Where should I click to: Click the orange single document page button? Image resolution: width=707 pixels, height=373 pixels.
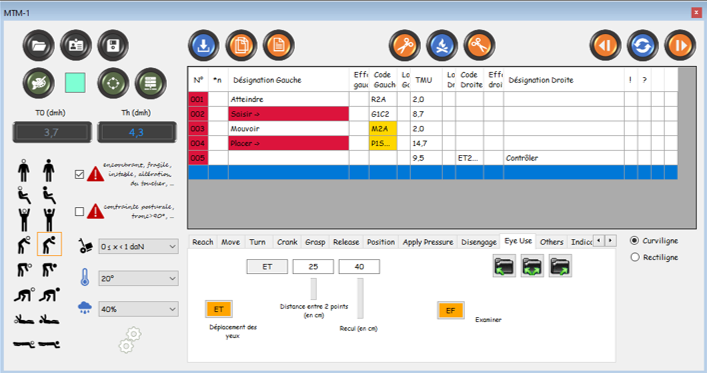(x=279, y=46)
